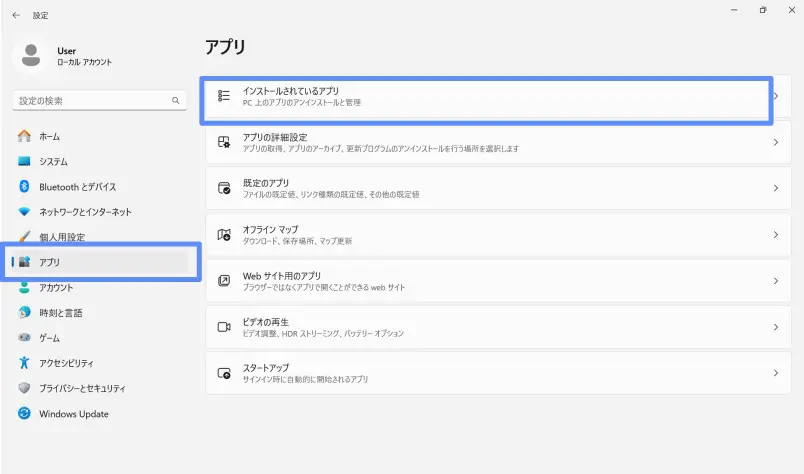Open インストールされているアプリ page
The height and width of the screenshot is (474, 804).
click(x=498, y=96)
